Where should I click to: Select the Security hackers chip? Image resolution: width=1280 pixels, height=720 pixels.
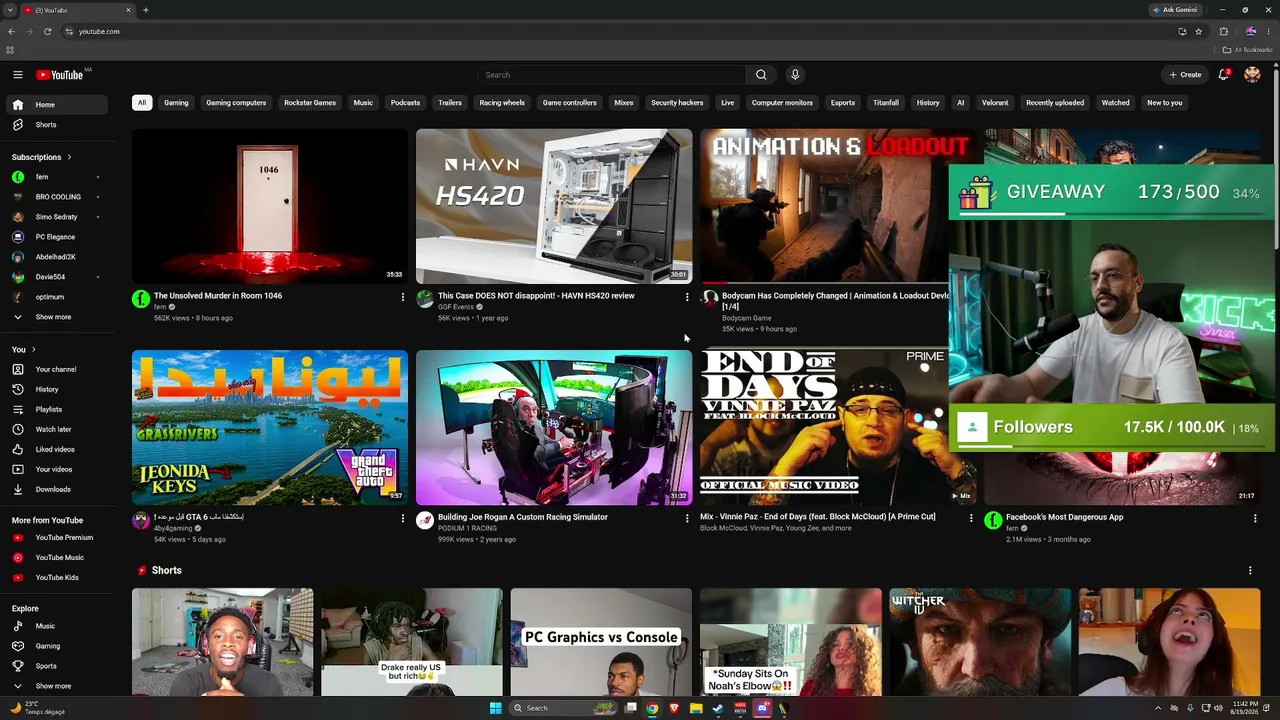click(677, 102)
